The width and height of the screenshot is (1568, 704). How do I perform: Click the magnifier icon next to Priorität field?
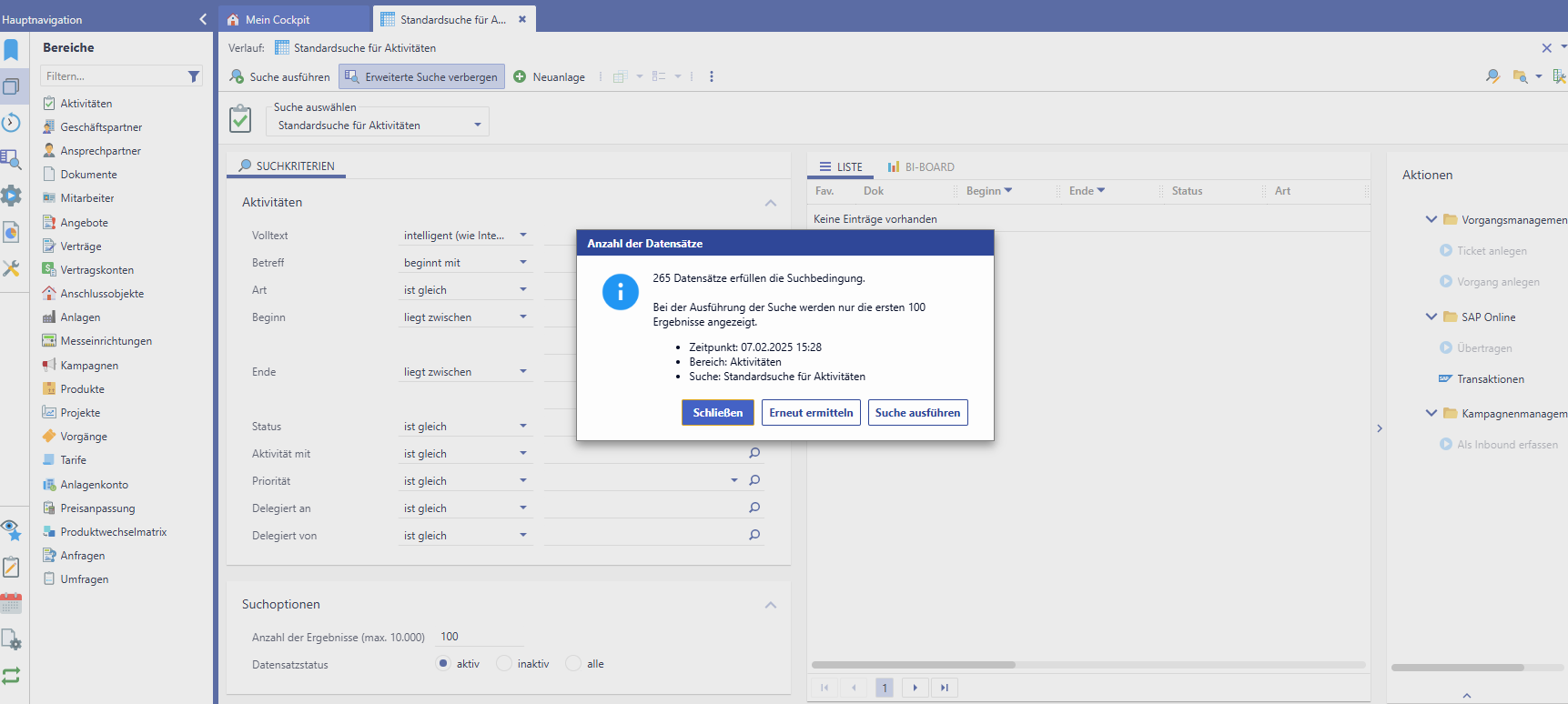point(754,480)
